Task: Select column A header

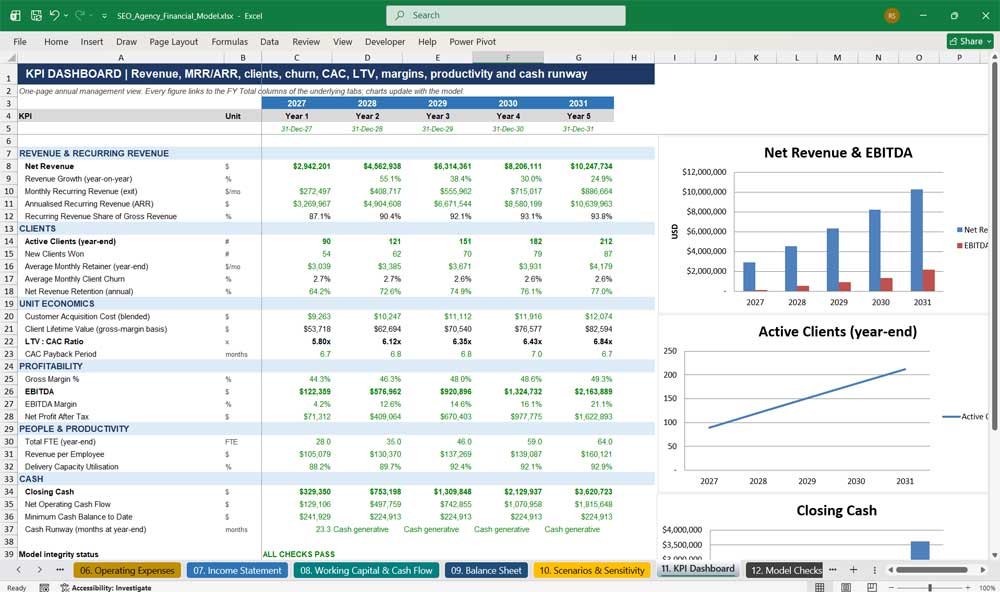Action: point(121,57)
